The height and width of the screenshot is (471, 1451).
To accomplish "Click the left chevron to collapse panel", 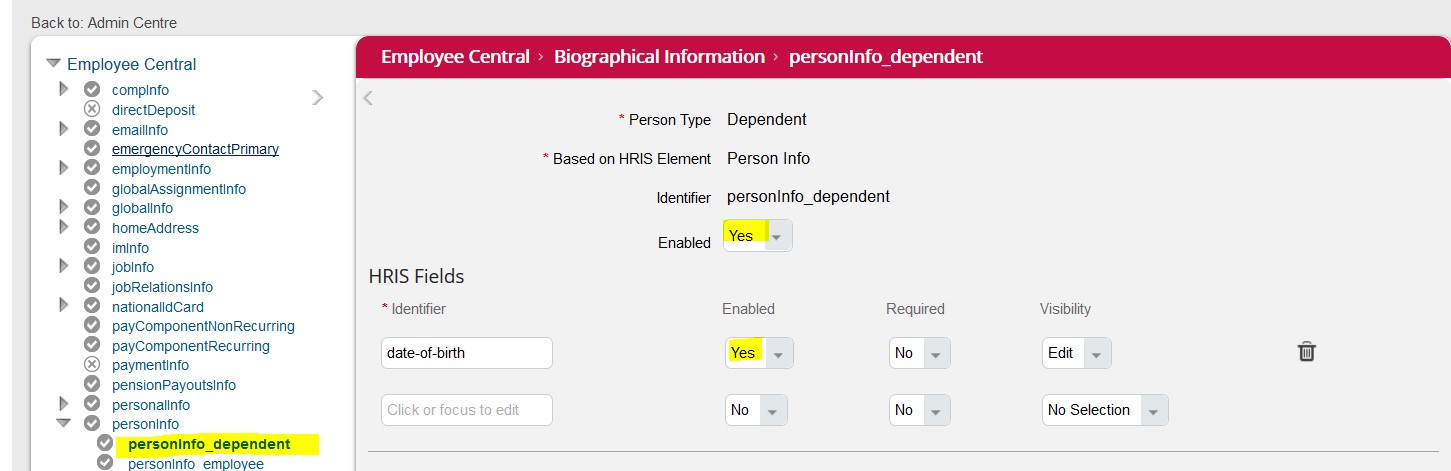I will tap(368, 98).
